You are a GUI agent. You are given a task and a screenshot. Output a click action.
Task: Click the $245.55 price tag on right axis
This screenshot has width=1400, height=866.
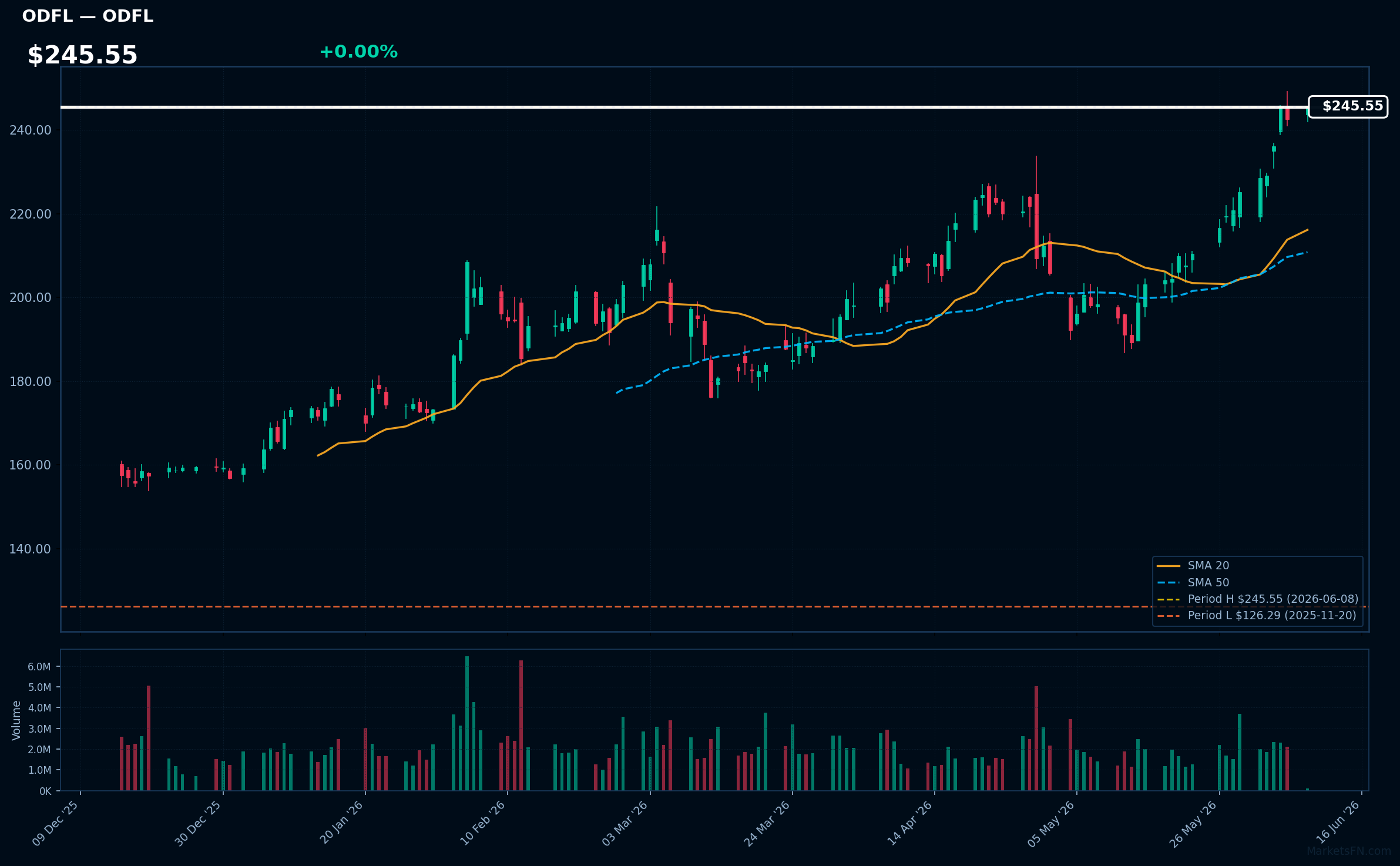point(1348,106)
